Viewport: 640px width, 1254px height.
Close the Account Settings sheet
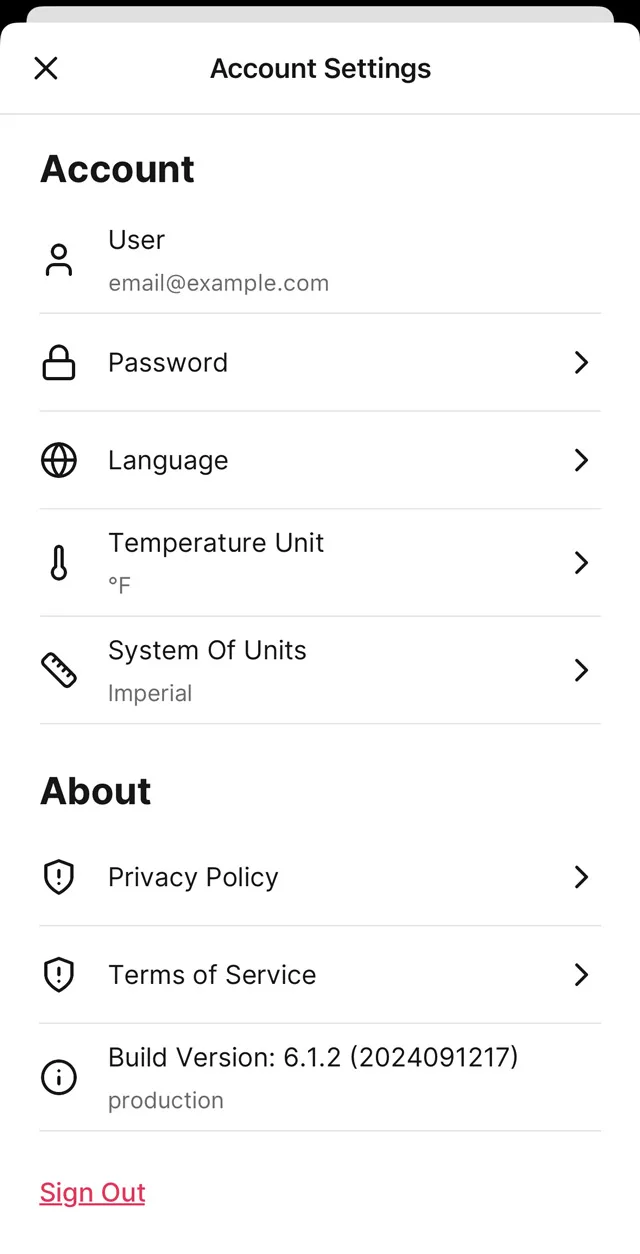pyautogui.click(x=46, y=68)
